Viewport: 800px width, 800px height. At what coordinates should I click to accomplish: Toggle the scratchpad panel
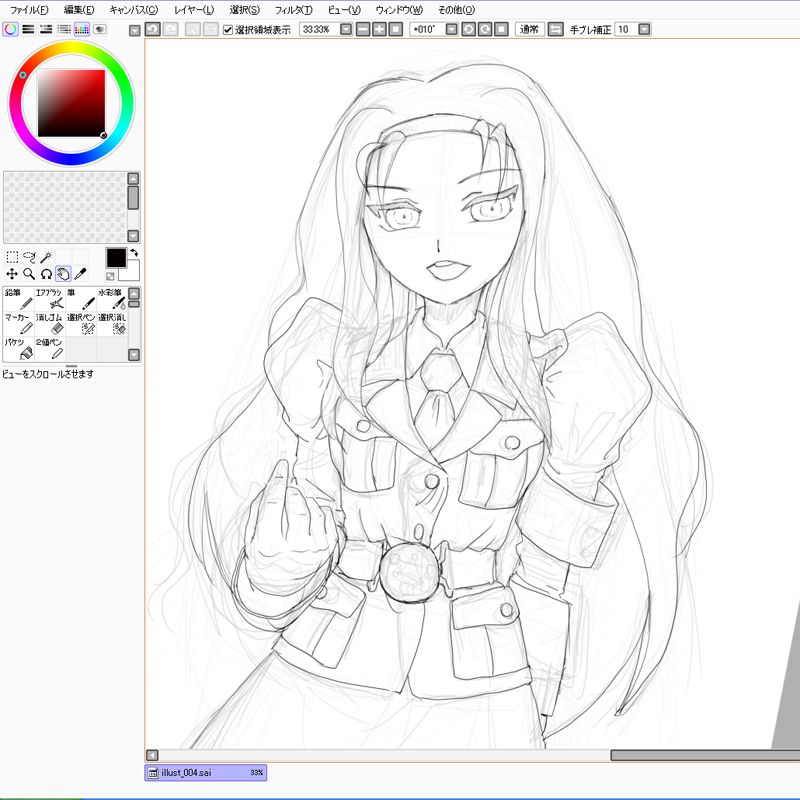click(100, 29)
